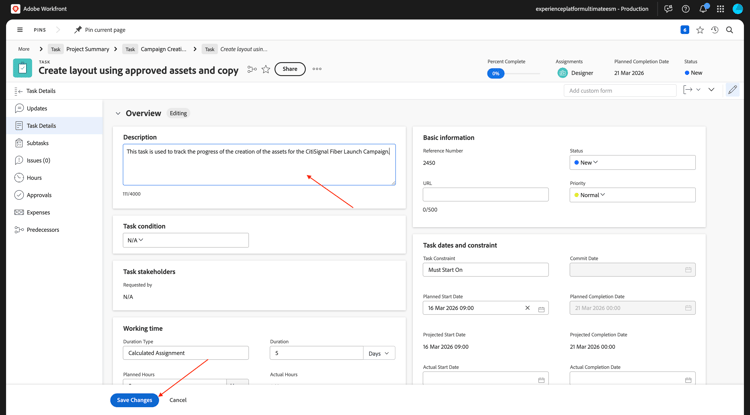This screenshot has width=750, height=415.
Task: Open the main hamburger menu
Action: pyautogui.click(x=20, y=30)
